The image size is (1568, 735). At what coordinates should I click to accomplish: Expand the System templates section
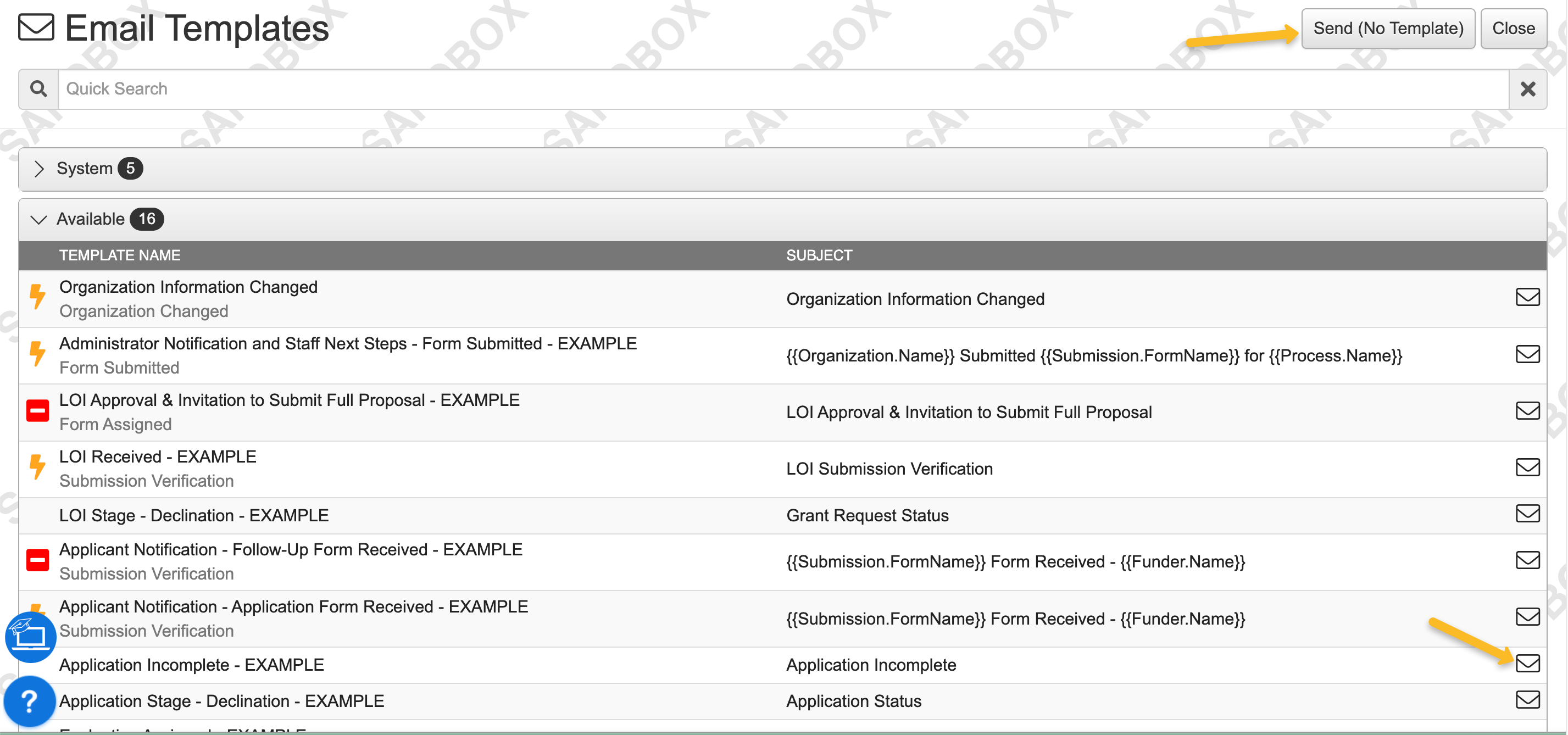point(40,169)
